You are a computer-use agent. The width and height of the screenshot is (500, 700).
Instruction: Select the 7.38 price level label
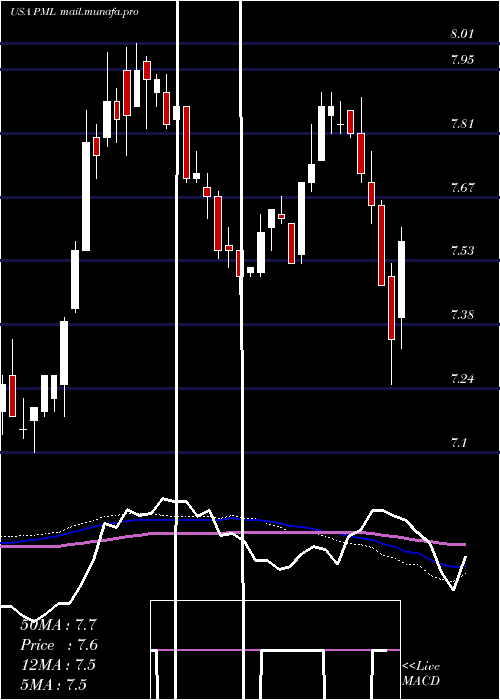pyautogui.click(x=462, y=315)
